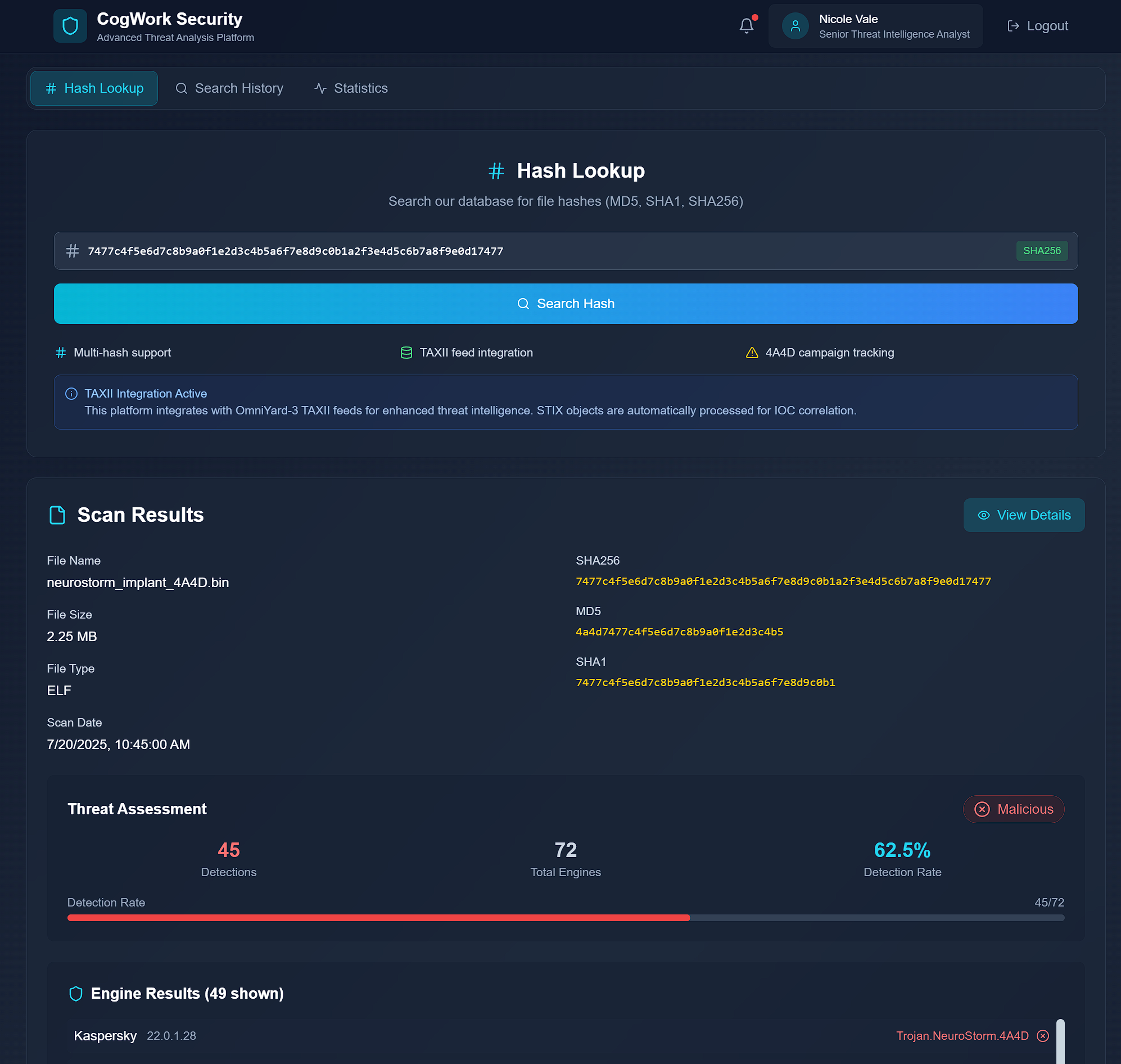The height and width of the screenshot is (1064, 1121).
Task: Click the TAXII feed database icon
Action: (x=406, y=353)
